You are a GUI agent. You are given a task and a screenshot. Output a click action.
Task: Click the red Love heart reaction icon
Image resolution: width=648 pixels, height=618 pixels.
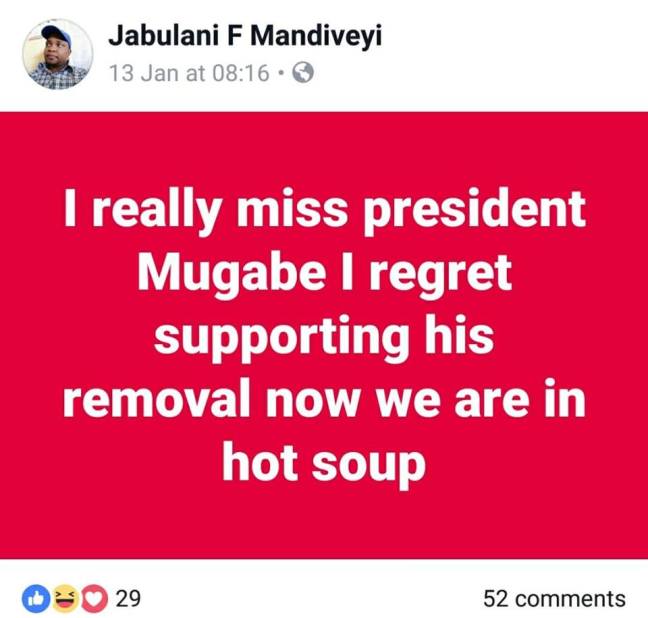[x=94, y=598]
